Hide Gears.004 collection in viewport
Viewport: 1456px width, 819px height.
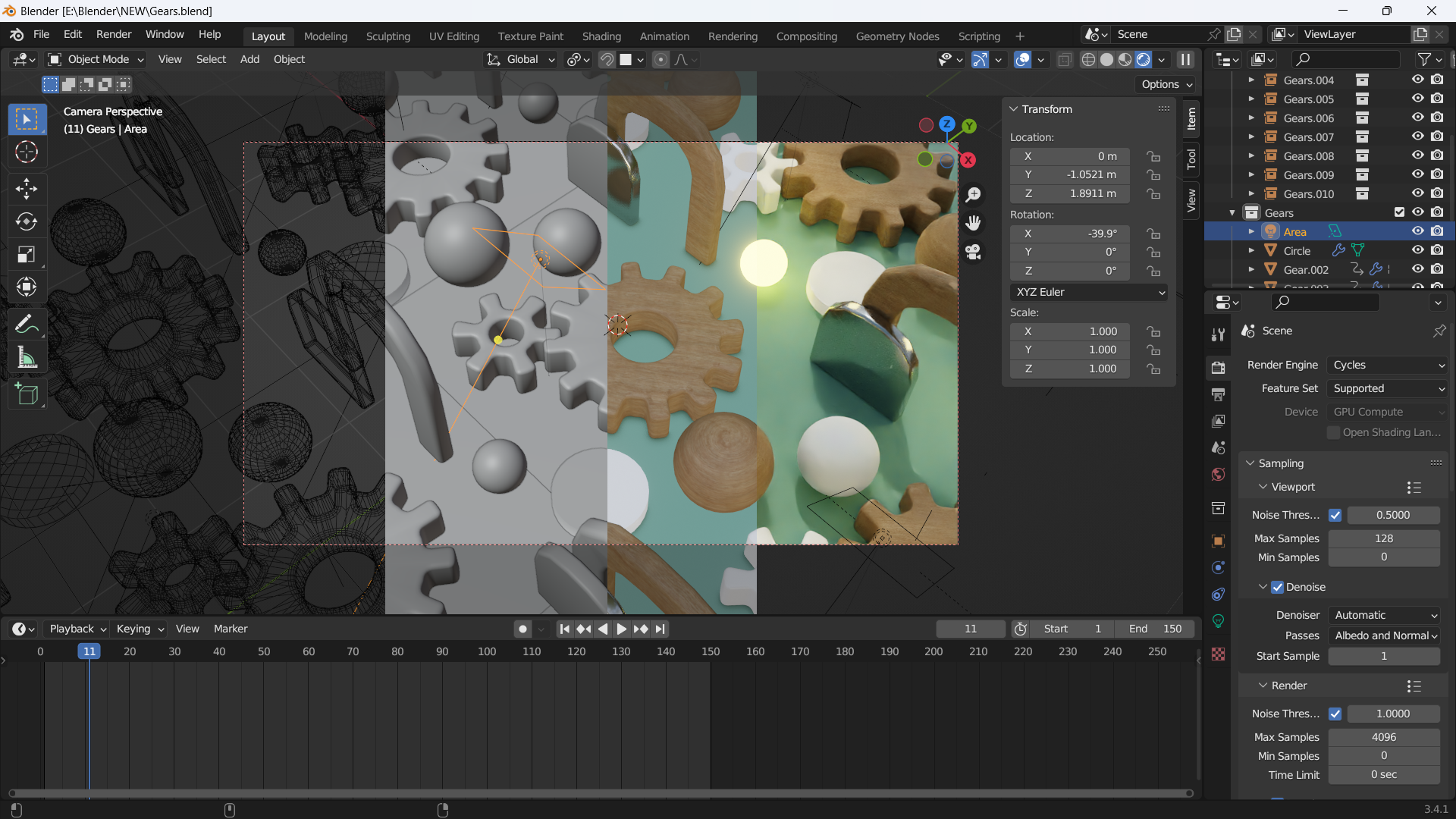click(x=1417, y=80)
